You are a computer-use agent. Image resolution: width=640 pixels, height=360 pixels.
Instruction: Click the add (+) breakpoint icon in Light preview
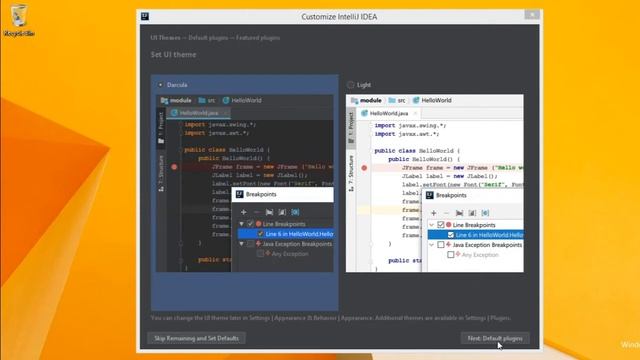pos(434,213)
